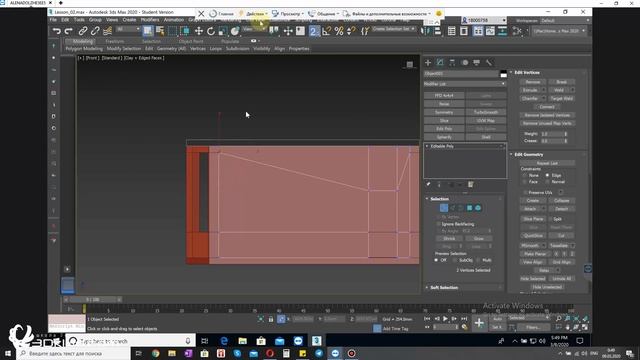Switch to the Freeform ribbon tab
The image size is (640, 360).
pyautogui.click(x=115, y=41)
